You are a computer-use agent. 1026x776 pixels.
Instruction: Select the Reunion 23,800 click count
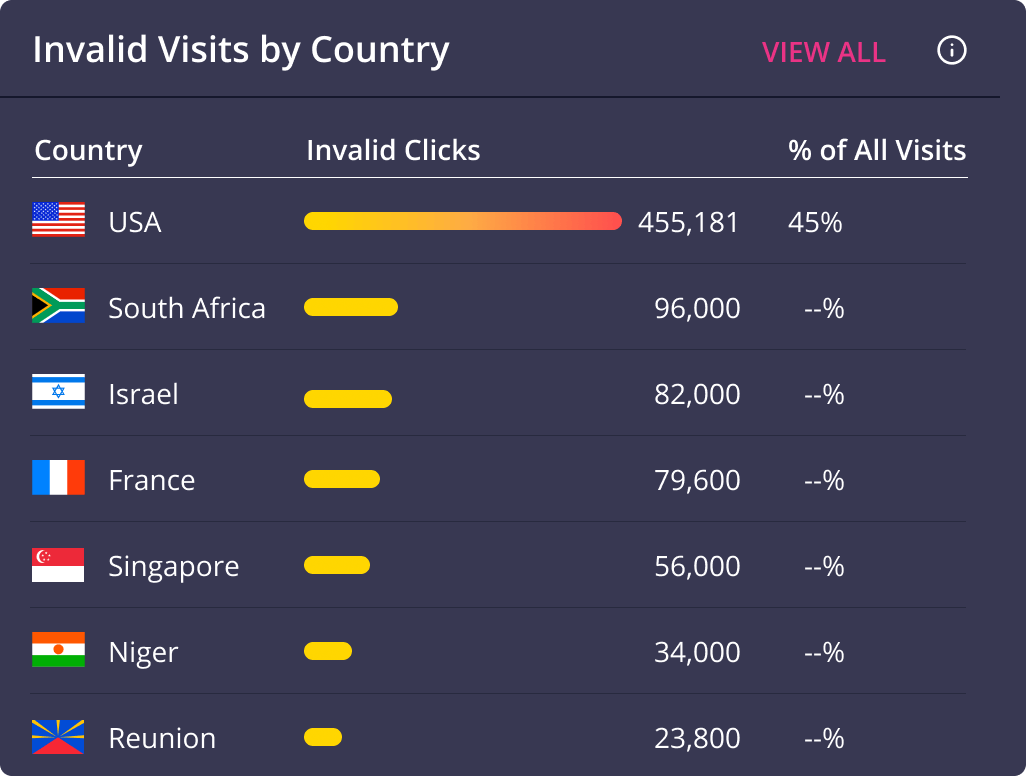coord(698,738)
